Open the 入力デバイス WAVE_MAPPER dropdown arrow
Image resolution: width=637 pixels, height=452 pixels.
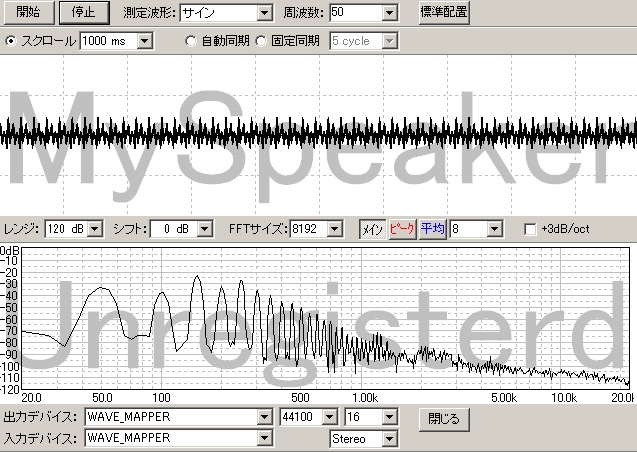(264, 438)
